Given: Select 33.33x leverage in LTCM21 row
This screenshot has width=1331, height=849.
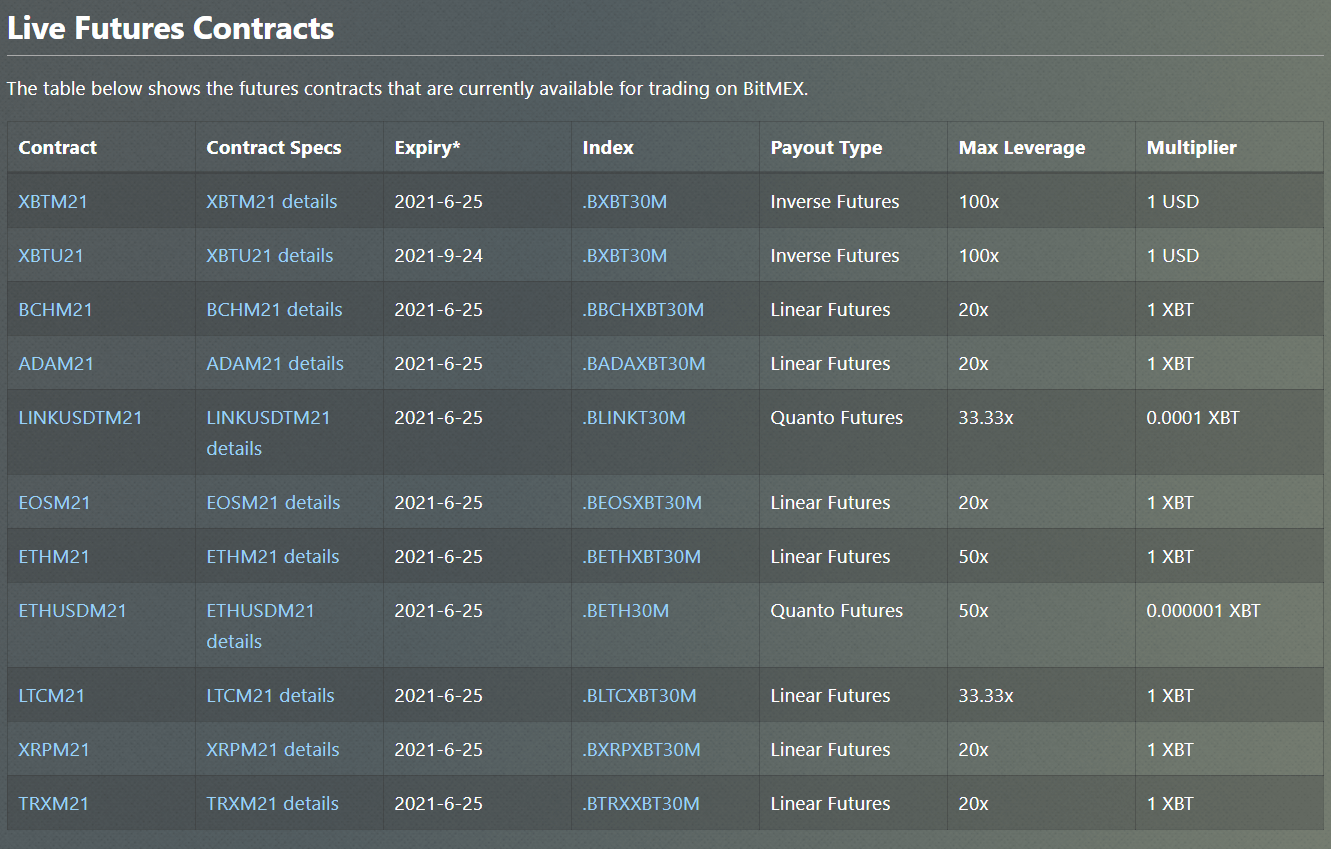Looking at the screenshot, I should pyautogui.click(x=985, y=696).
